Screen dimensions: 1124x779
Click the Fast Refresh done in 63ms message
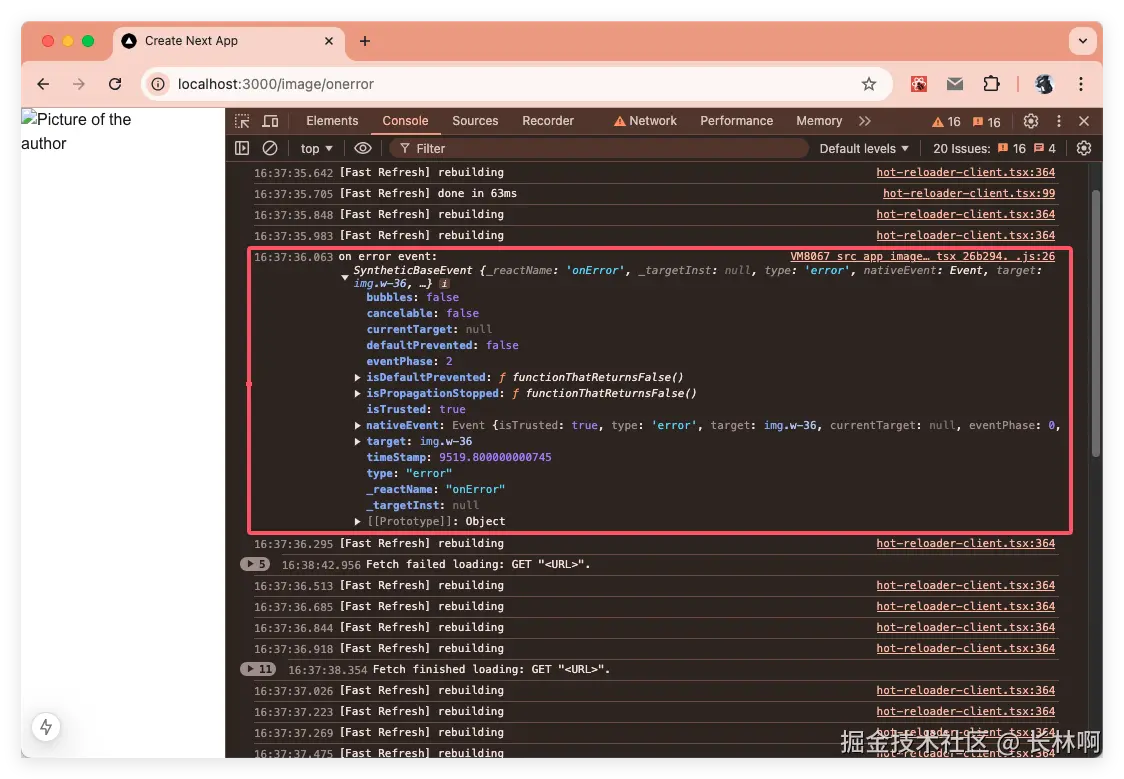428,193
